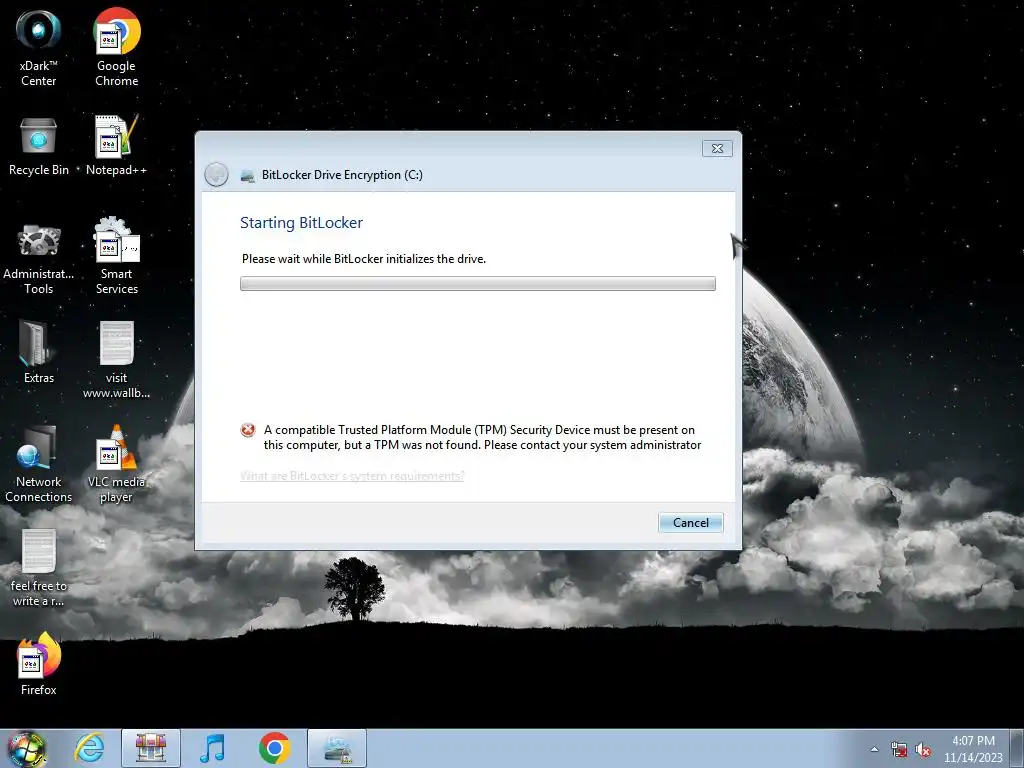This screenshot has height=768, width=1024.
Task: Open xDark Center desktop icon
Action: pos(39,47)
